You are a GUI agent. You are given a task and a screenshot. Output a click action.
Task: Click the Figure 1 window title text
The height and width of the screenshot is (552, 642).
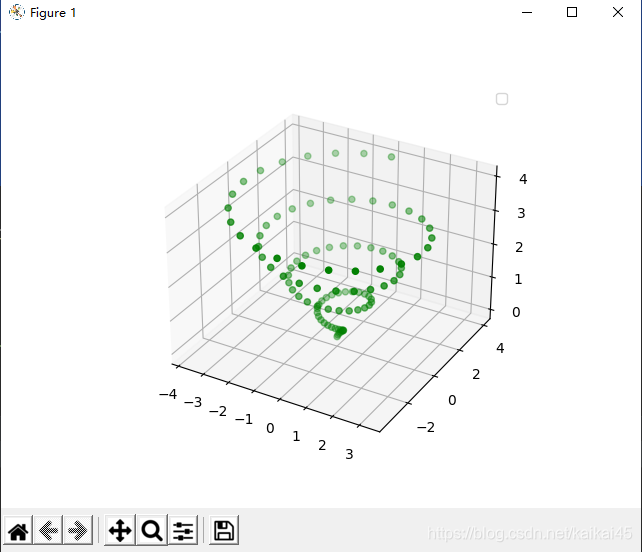53,13
